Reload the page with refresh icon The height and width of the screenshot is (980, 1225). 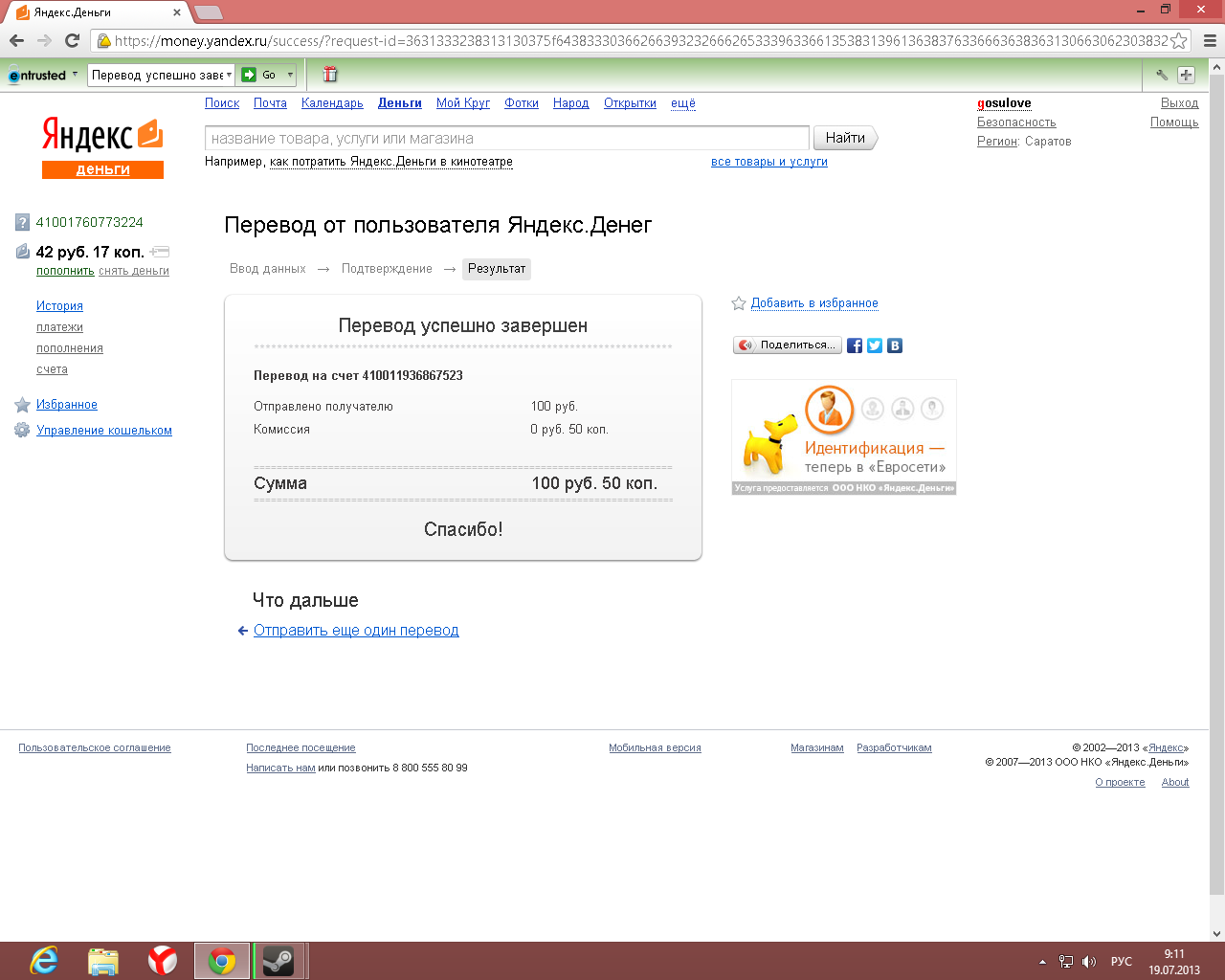tap(72, 40)
